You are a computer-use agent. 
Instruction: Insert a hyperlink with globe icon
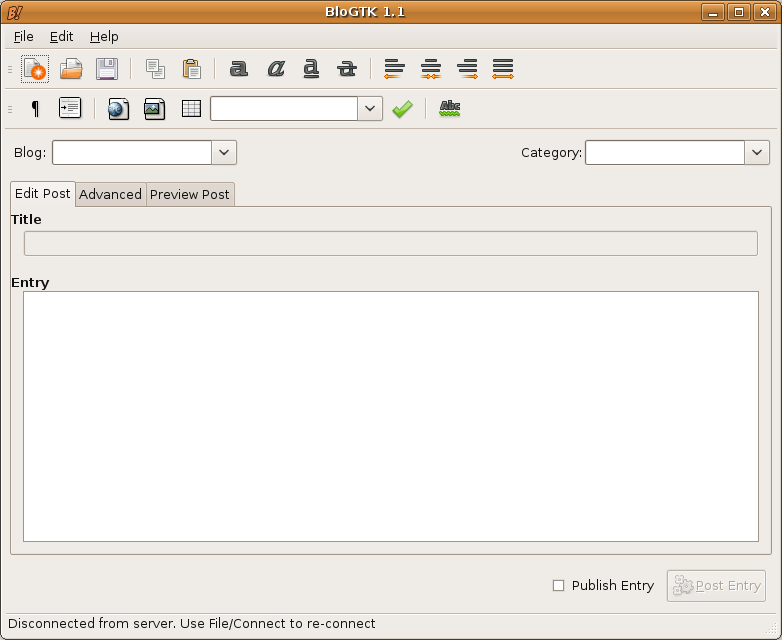[119, 109]
